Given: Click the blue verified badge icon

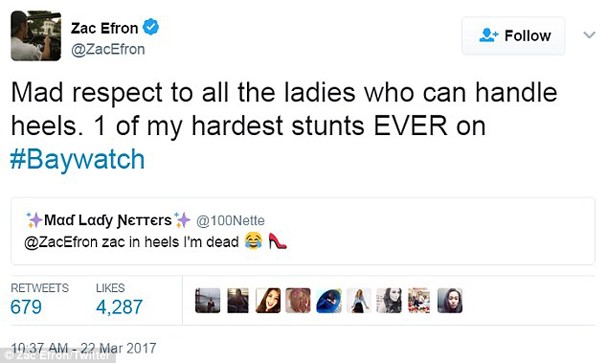Looking at the screenshot, I should pos(151,27).
